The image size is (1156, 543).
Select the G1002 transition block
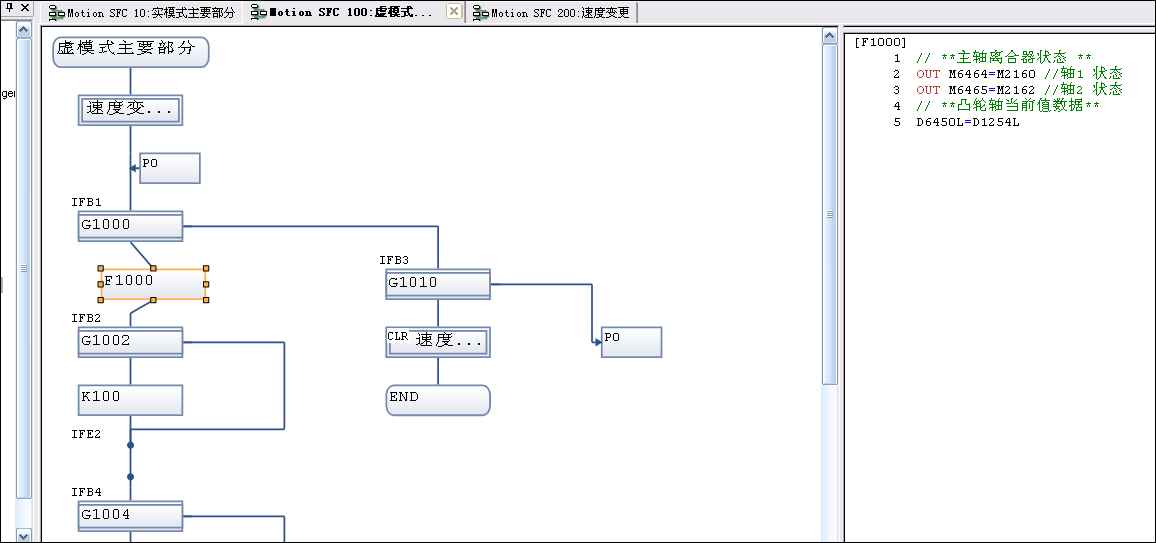pyautogui.click(x=130, y=342)
